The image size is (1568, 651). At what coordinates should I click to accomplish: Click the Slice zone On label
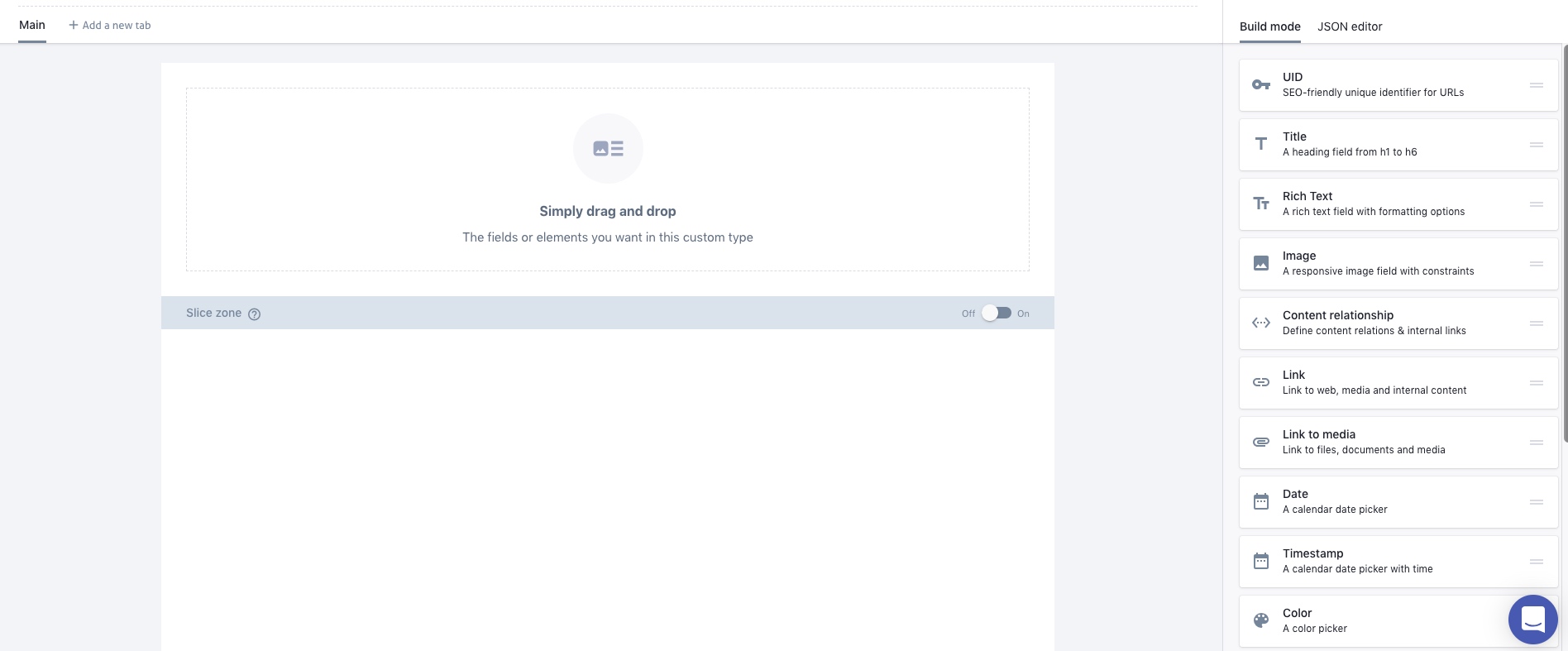pyautogui.click(x=1023, y=314)
